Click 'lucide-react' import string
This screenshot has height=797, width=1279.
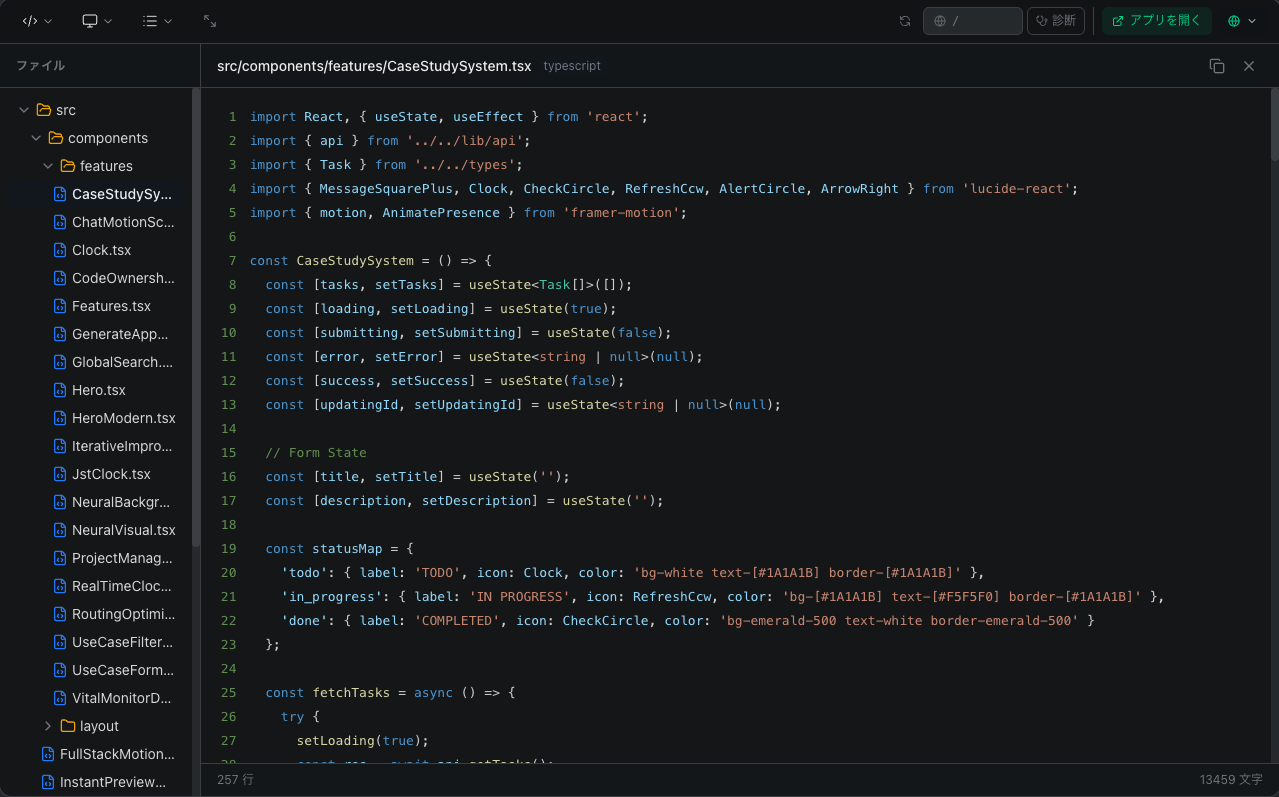click(x=1019, y=189)
